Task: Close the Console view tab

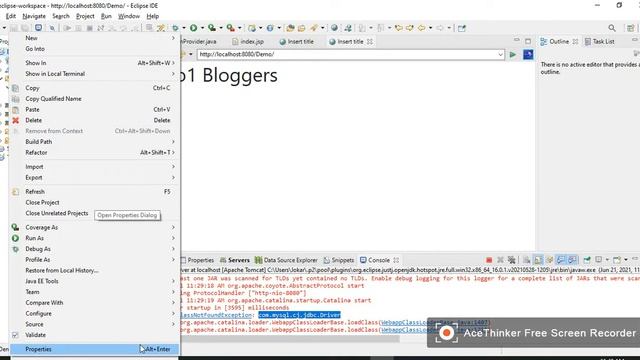Action: pyautogui.click(x=396, y=260)
